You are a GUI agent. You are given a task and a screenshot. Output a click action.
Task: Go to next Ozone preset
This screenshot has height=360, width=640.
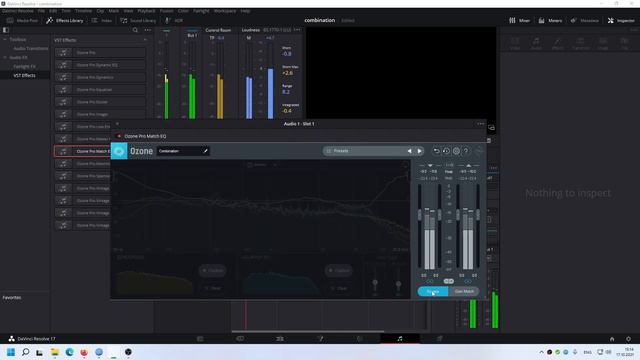coord(419,151)
